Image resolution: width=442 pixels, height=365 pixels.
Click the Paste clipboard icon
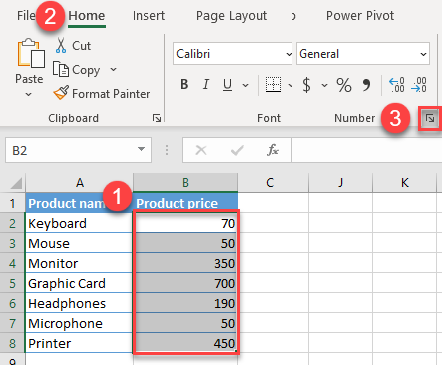click(31, 53)
